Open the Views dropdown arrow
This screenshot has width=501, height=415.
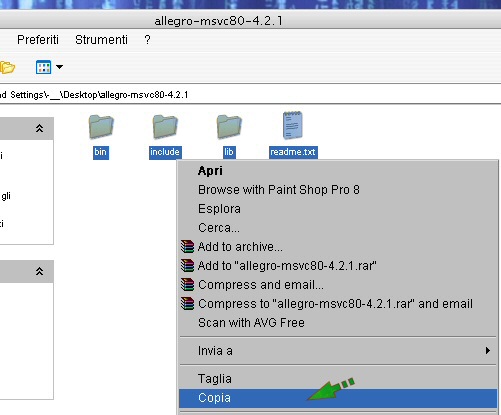pyautogui.click(x=59, y=67)
